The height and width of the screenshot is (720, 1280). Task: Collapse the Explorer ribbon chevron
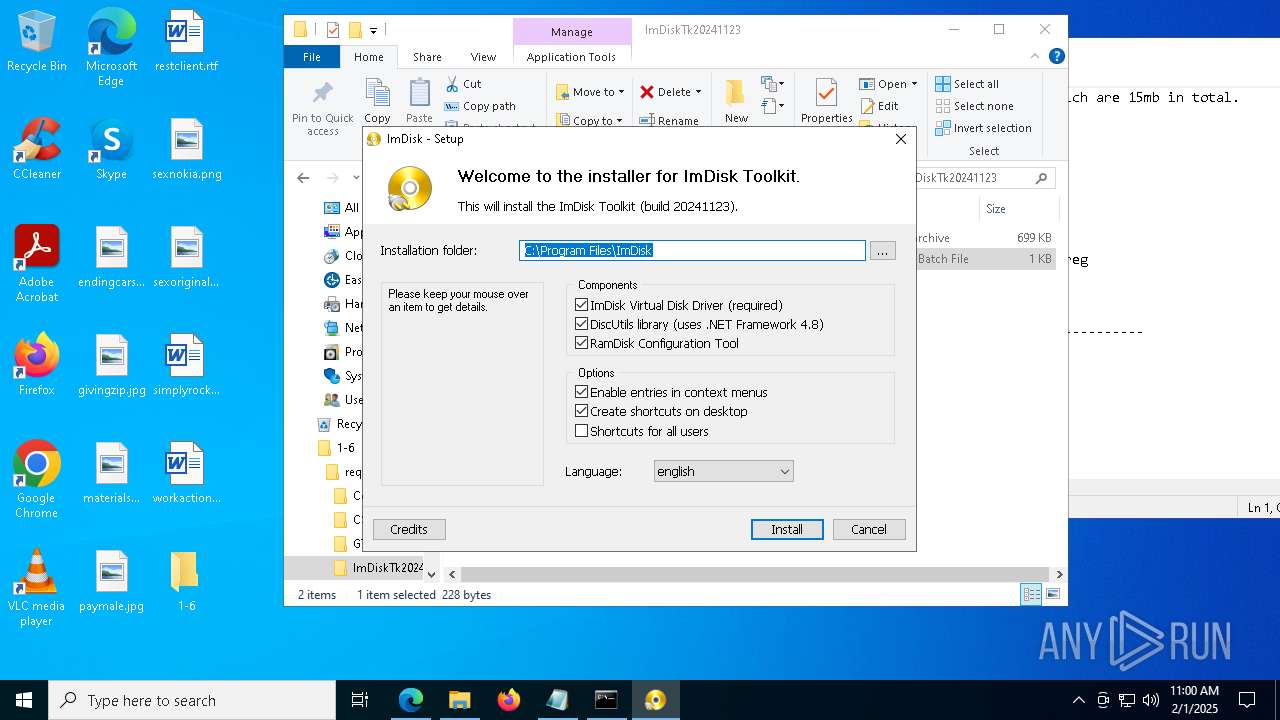(x=1036, y=57)
